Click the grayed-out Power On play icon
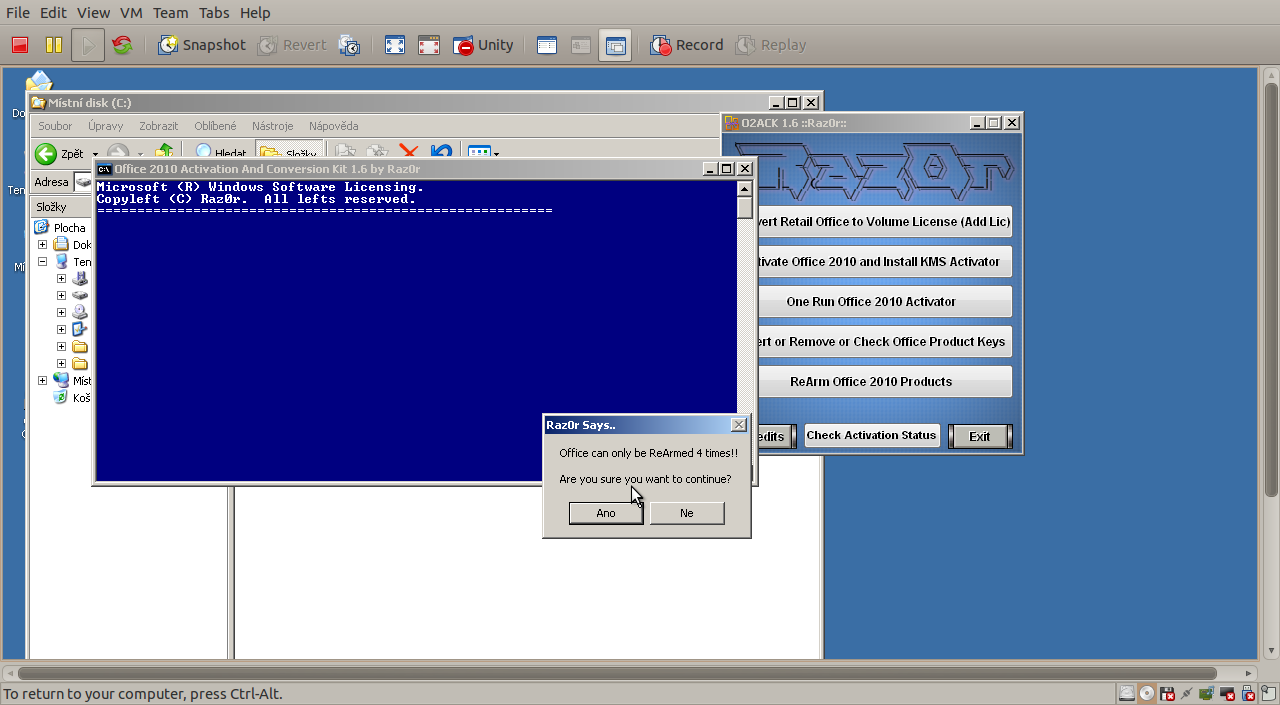 click(x=88, y=45)
